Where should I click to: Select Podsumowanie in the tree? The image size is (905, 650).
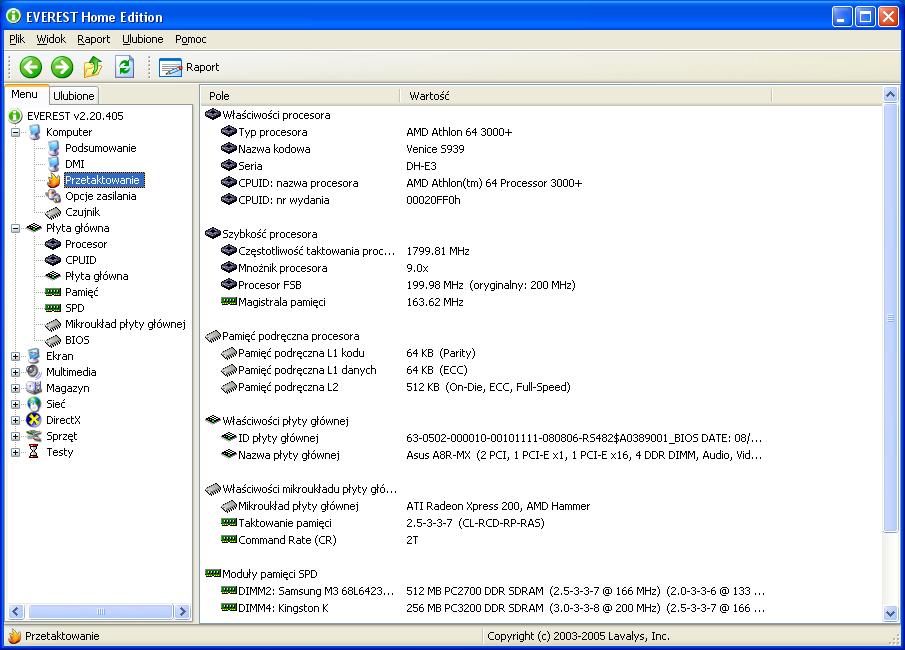point(100,148)
